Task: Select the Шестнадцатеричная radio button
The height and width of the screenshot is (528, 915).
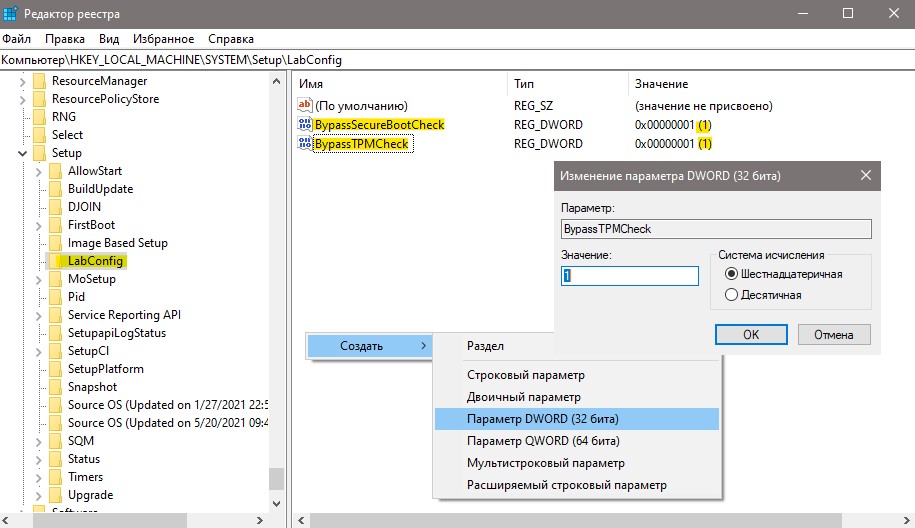Action: (x=731, y=274)
